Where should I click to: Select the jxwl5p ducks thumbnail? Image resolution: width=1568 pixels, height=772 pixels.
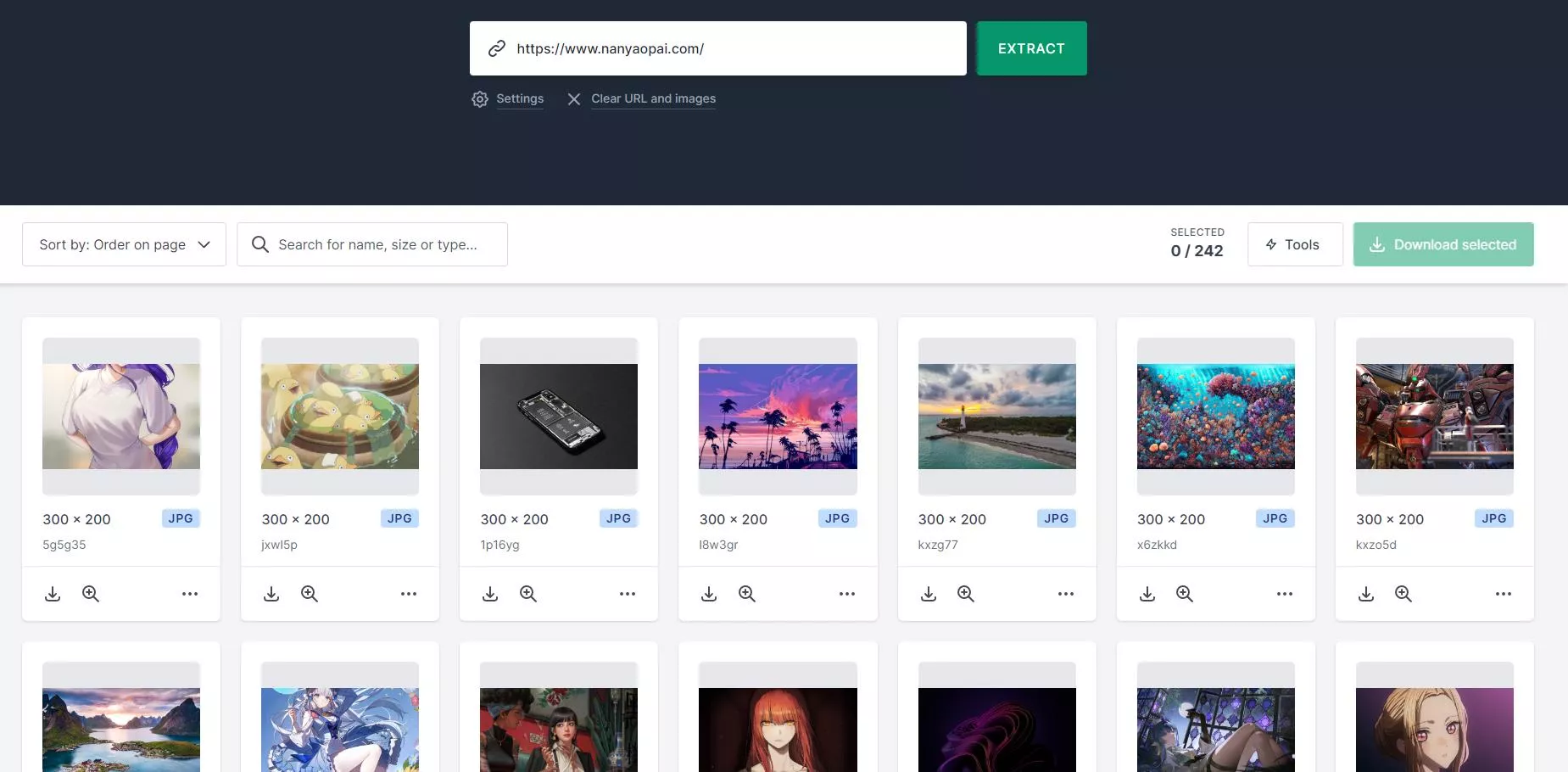point(340,417)
